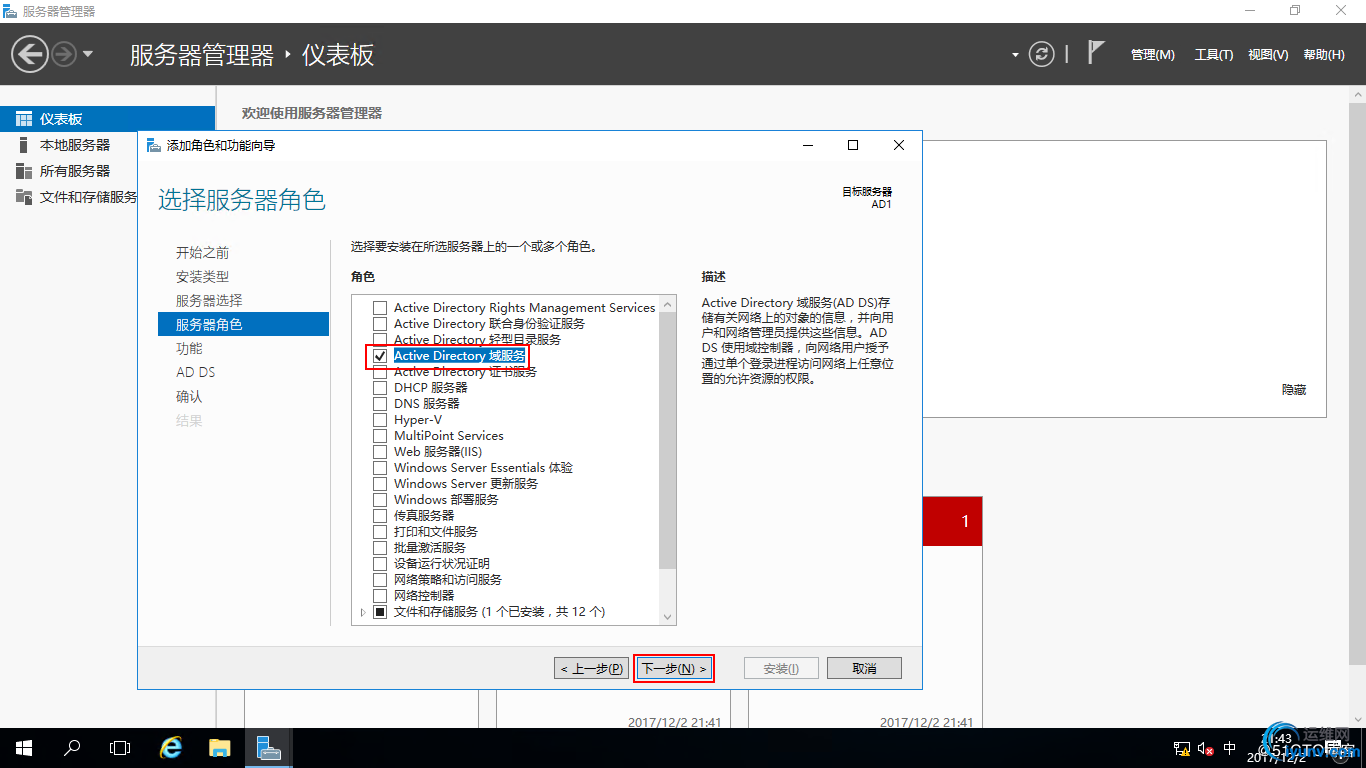The height and width of the screenshot is (768, 1366).
Task: Toggle the 文件和存储服务 role checkbox
Action: click(379, 612)
